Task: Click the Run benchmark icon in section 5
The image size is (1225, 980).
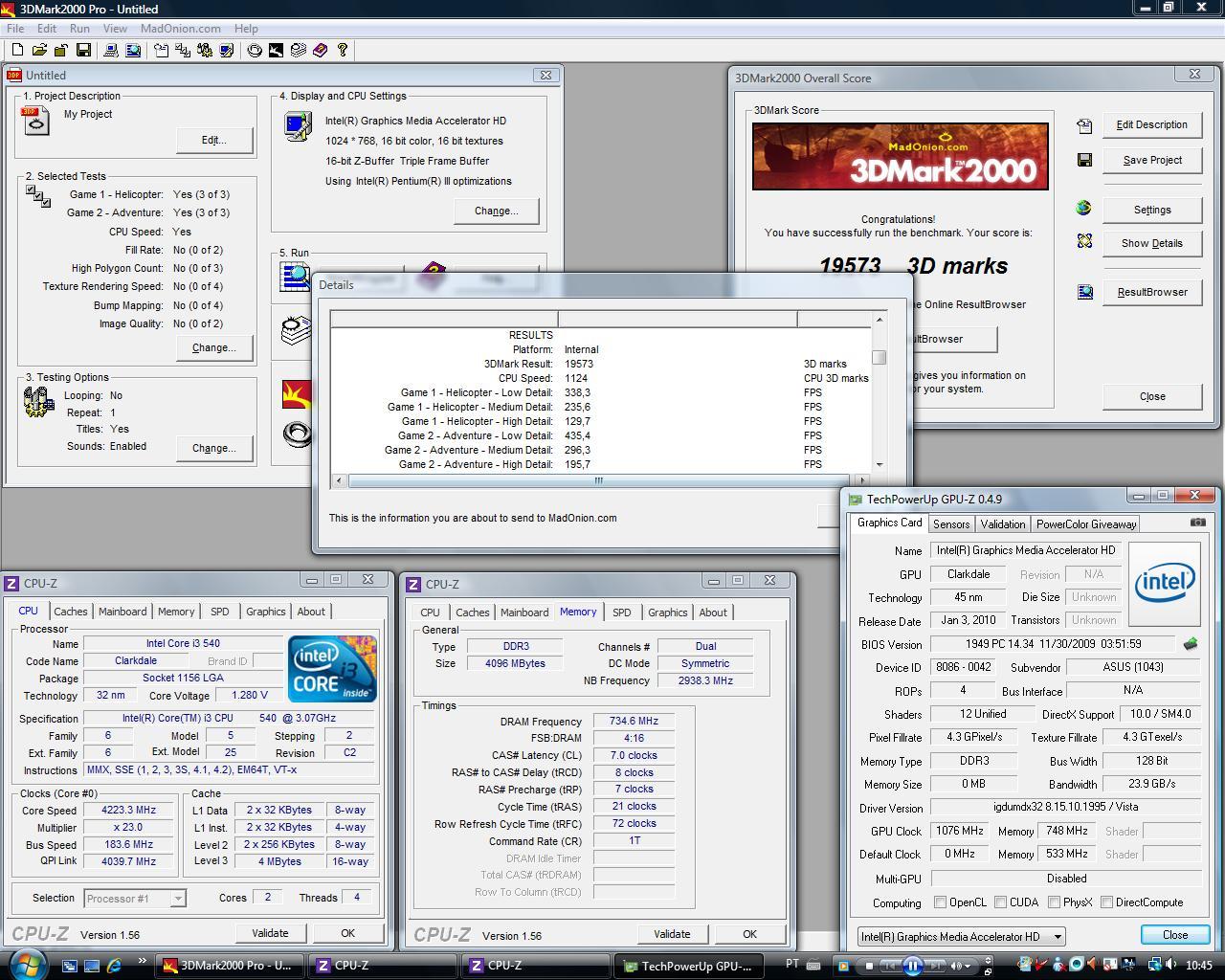Action: click(295, 276)
